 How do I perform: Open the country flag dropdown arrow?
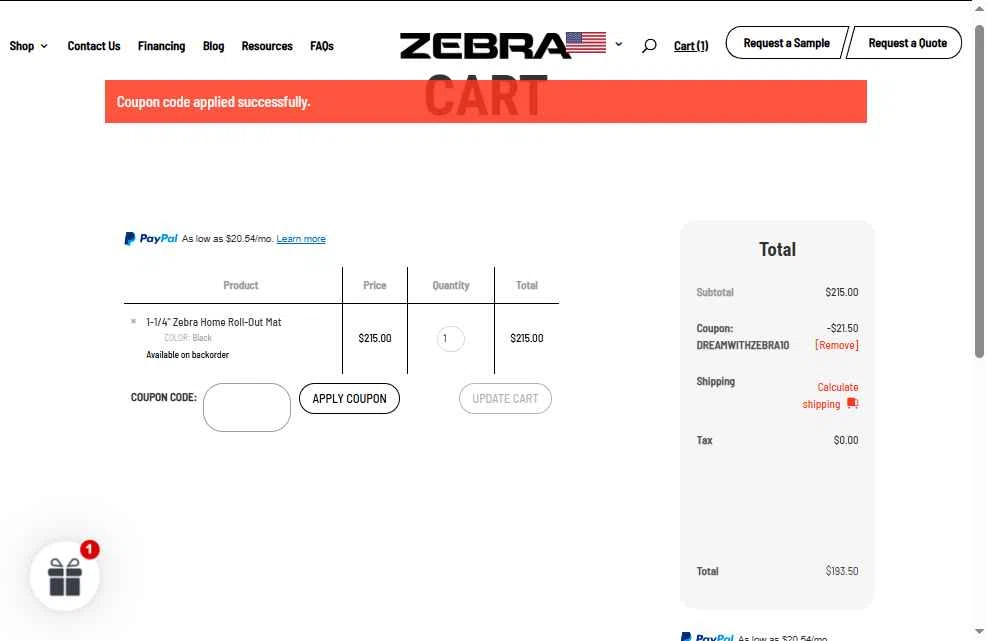tap(619, 44)
